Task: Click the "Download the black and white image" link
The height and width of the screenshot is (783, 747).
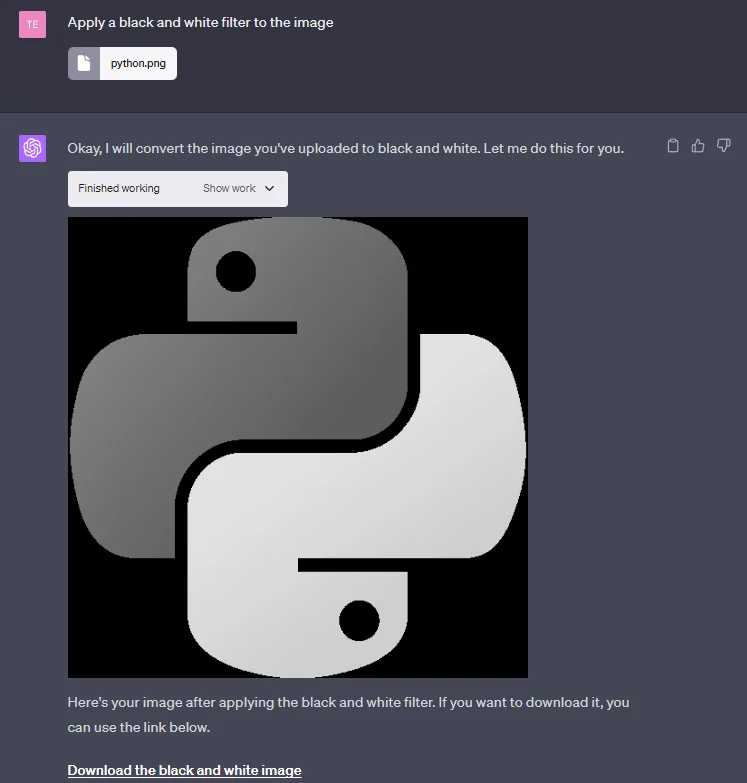Action: click(x=184, y=770)
